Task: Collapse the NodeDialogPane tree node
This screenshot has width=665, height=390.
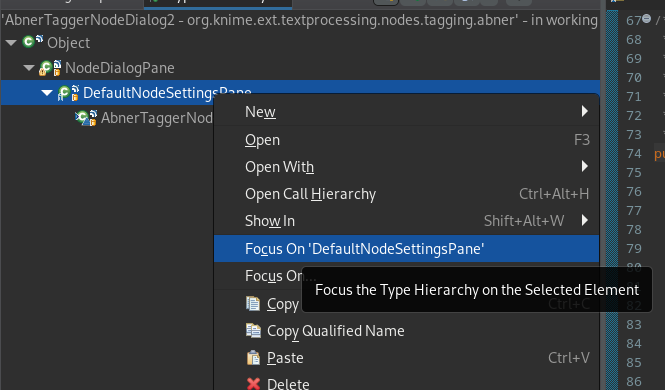Action: click(29, 67)
